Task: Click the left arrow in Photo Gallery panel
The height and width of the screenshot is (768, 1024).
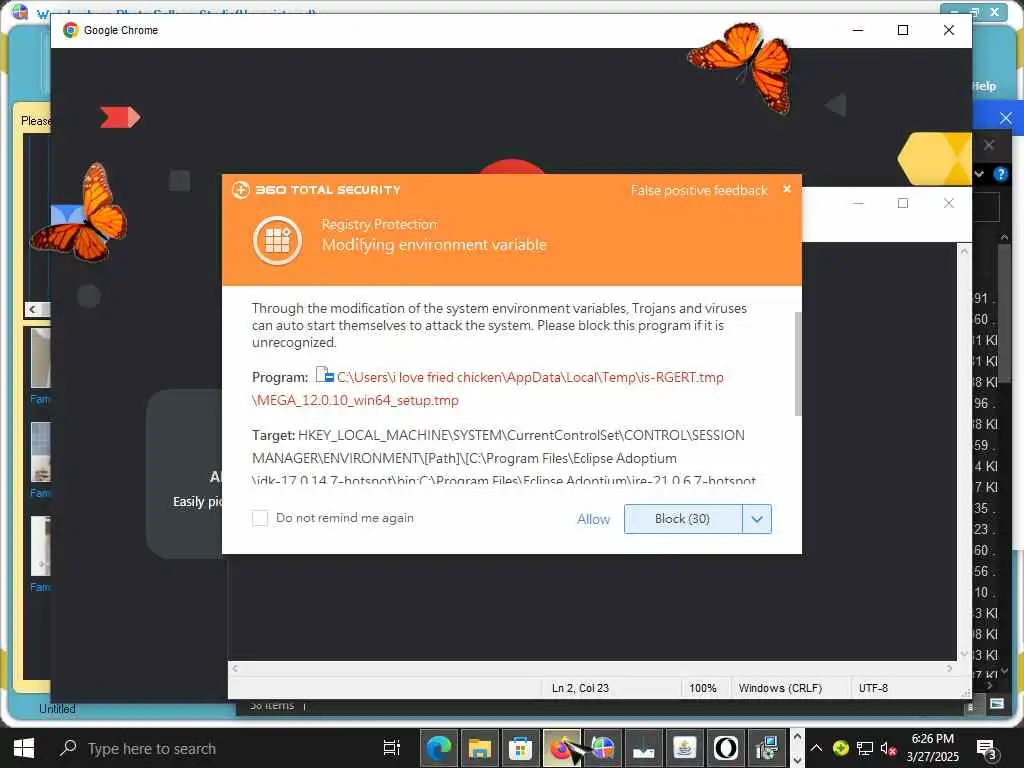Action: click(x=33, y=309)
